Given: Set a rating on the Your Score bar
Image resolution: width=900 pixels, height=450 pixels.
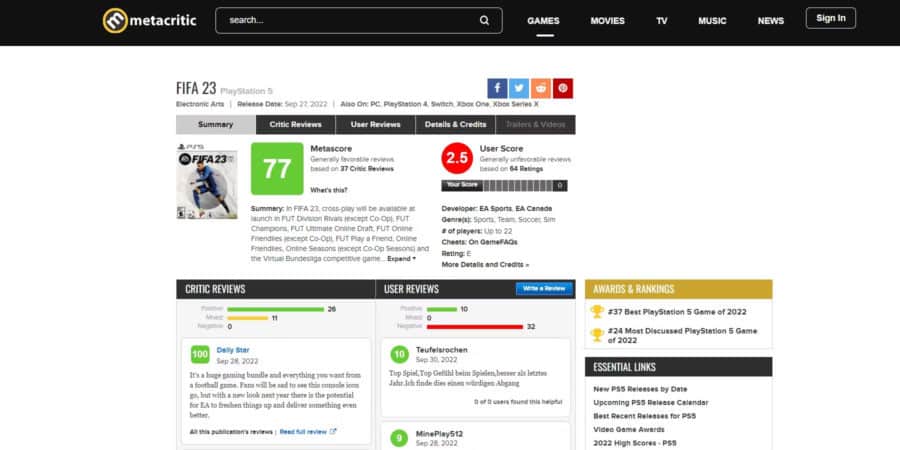Looking at the screenshot, I should (x=518, y=185).
